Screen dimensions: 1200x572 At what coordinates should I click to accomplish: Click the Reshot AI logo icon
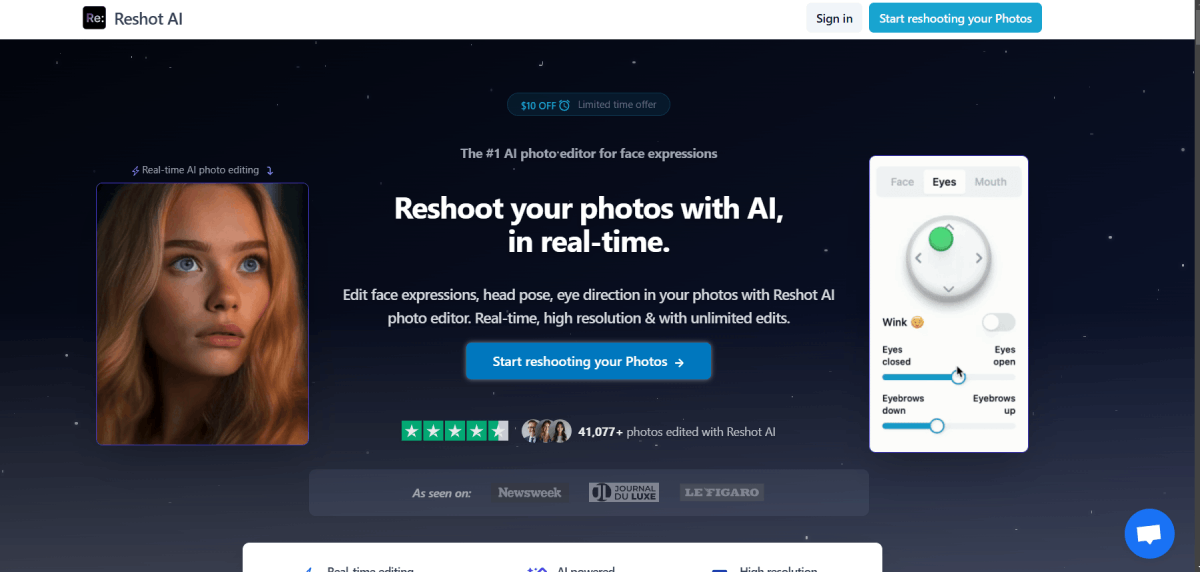pos(94,18)
